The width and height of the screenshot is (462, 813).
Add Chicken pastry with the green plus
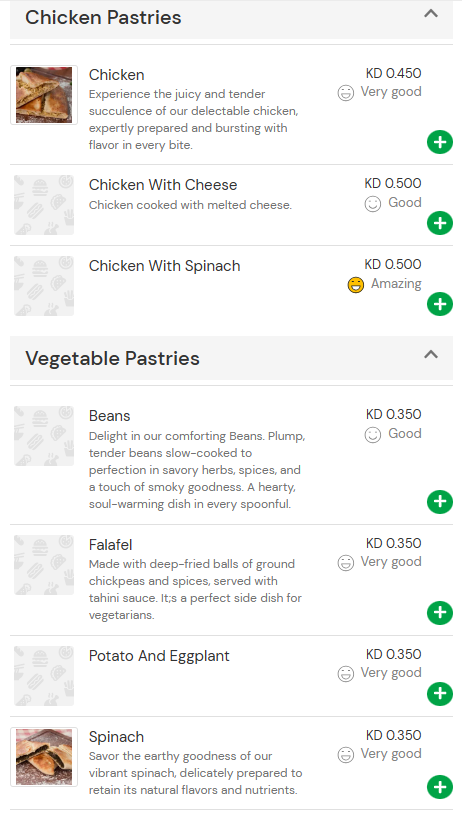click(440, 142)
